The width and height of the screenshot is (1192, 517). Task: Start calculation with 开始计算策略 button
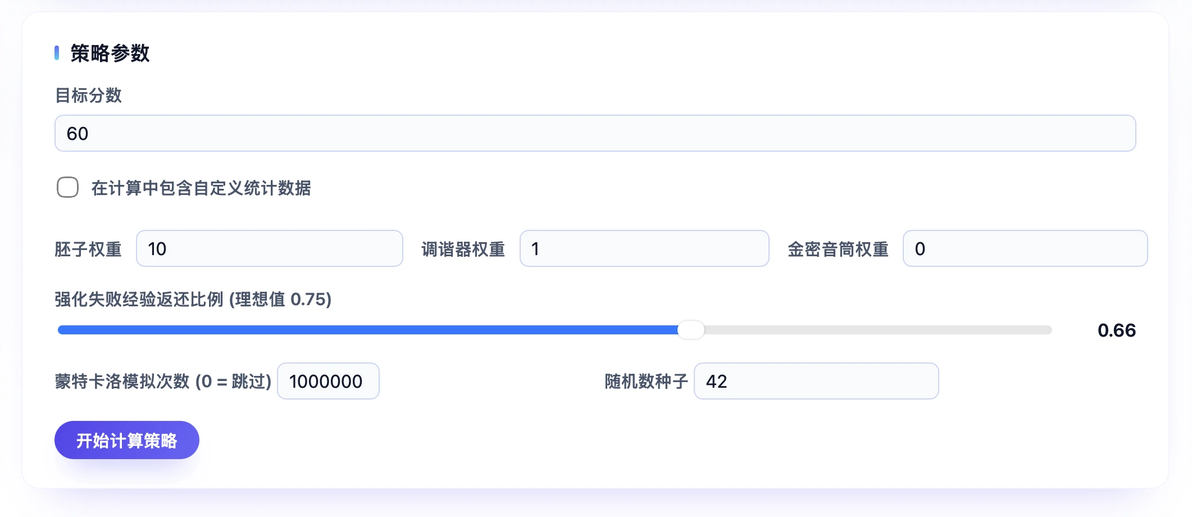click(x=127, y=440)
